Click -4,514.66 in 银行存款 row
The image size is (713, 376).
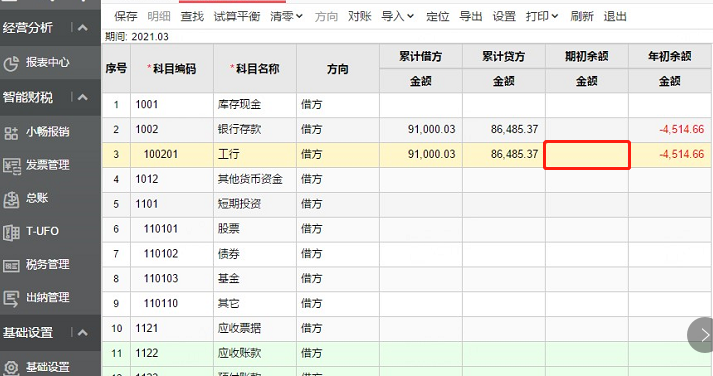pos(682,130)
